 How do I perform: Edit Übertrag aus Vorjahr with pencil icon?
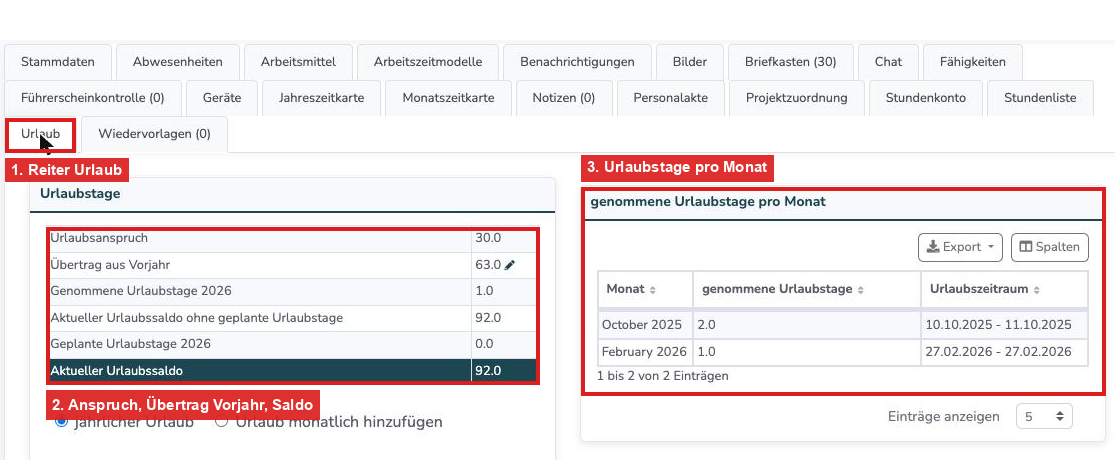(x=510, y=265)
